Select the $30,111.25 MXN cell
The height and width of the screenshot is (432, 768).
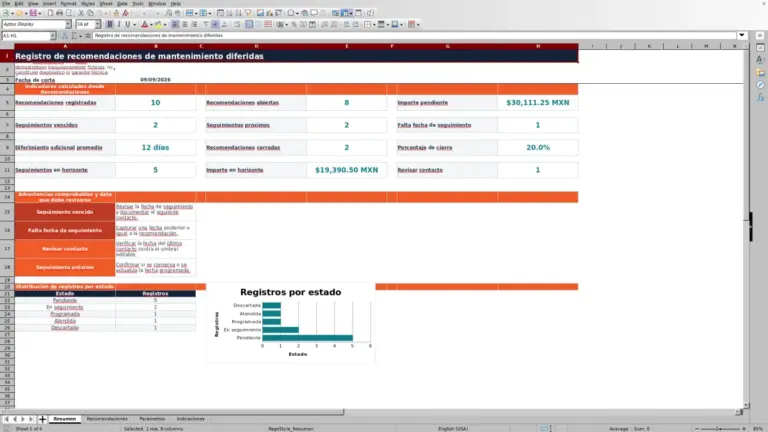(538, 102)
